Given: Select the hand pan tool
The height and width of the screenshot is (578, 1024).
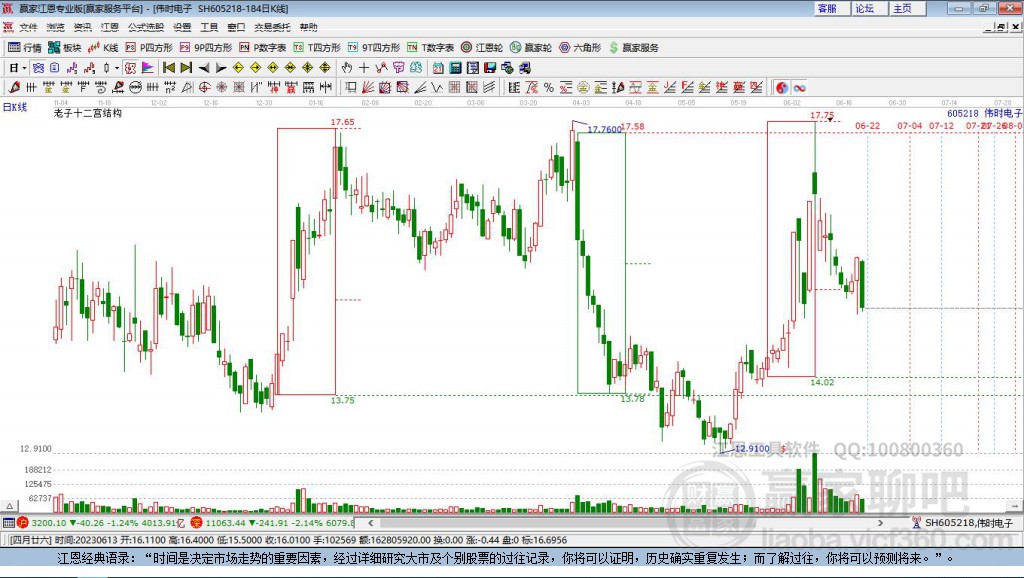Looking at the screenshot, I should [347, 68].
